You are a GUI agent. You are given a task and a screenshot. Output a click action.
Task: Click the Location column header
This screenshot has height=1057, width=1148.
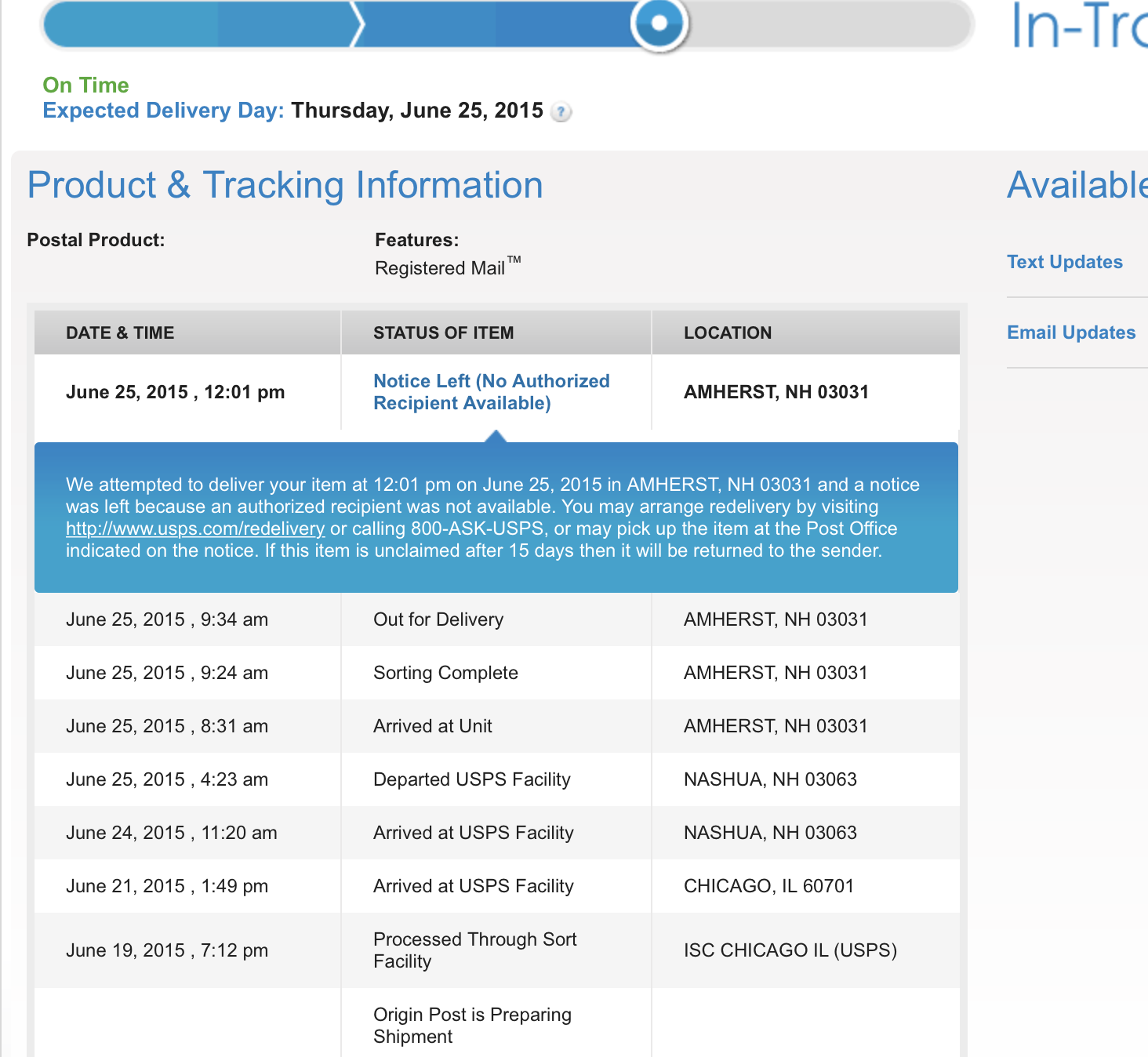(727, 332)
